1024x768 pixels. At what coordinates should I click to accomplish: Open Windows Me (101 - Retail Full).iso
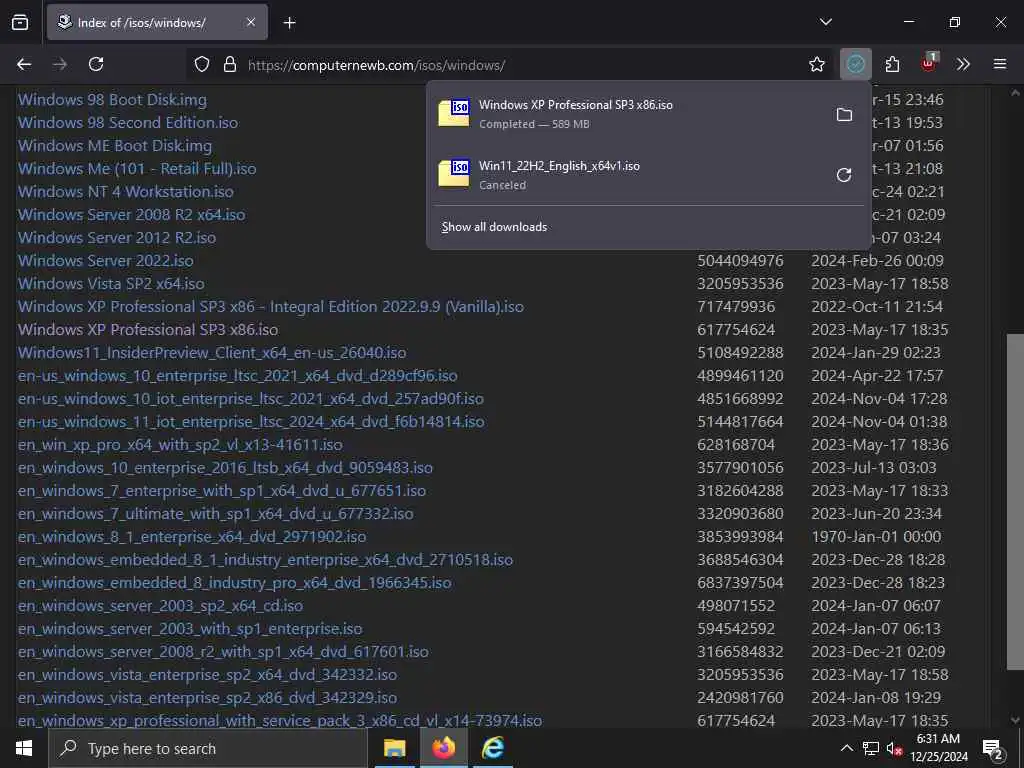(137, 168)
